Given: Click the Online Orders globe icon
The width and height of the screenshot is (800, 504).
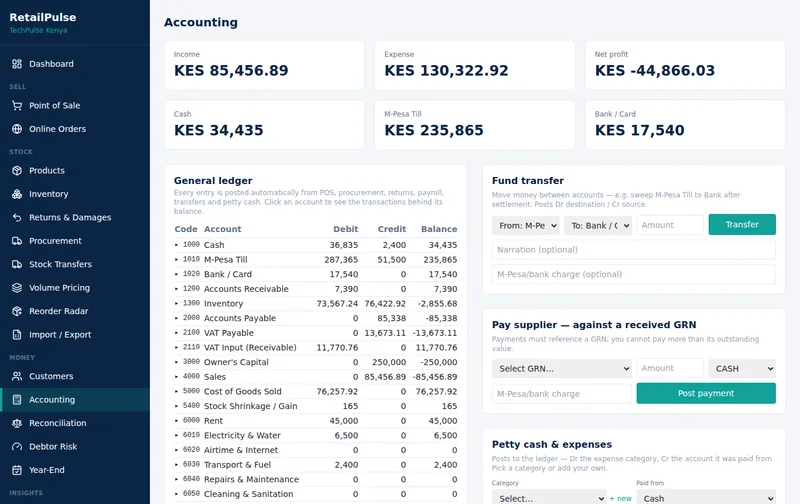Looking at the screenshot, I should (17, 129).
